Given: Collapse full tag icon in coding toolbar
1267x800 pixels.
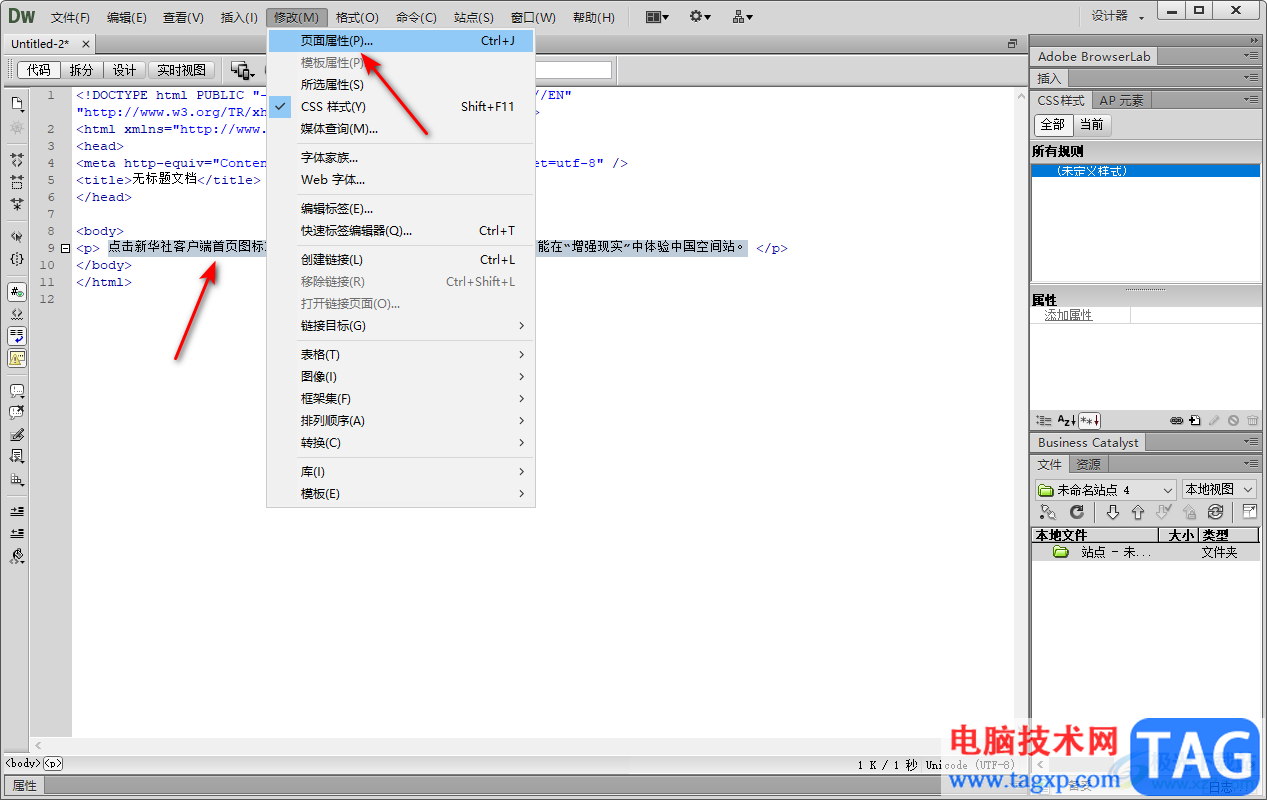Looking at the screenshot, I should click(x=17, y=160).
